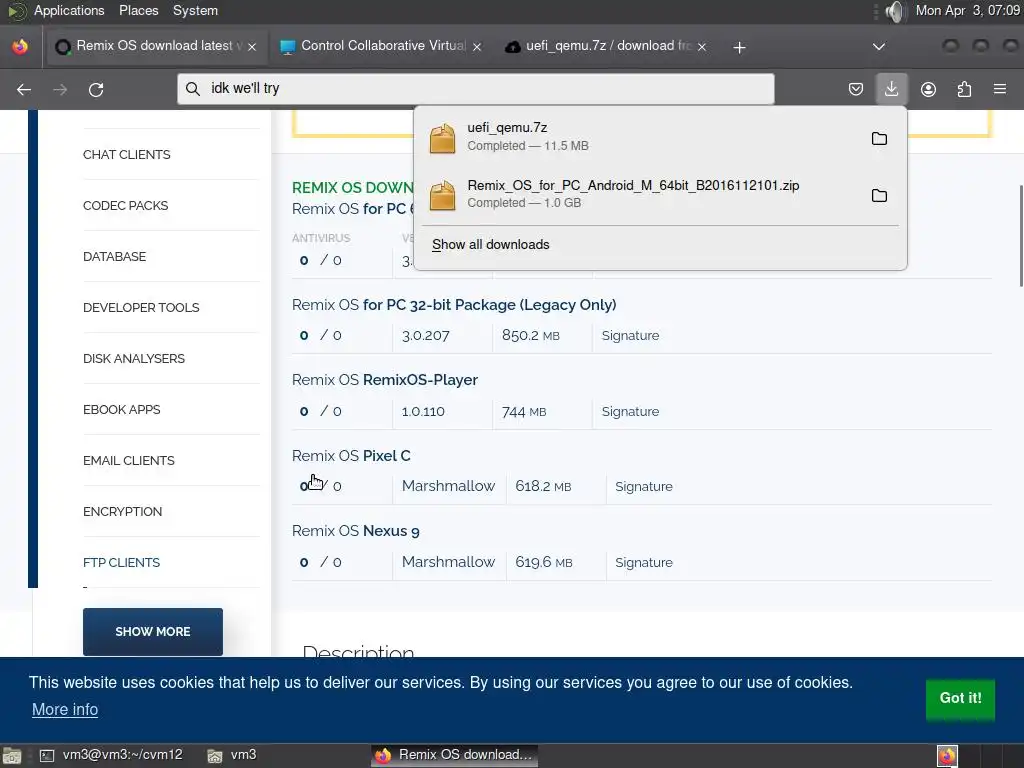Click the address bar search field
The height and width of the screenshot is (768, 1024).
(x=475, y=89)
